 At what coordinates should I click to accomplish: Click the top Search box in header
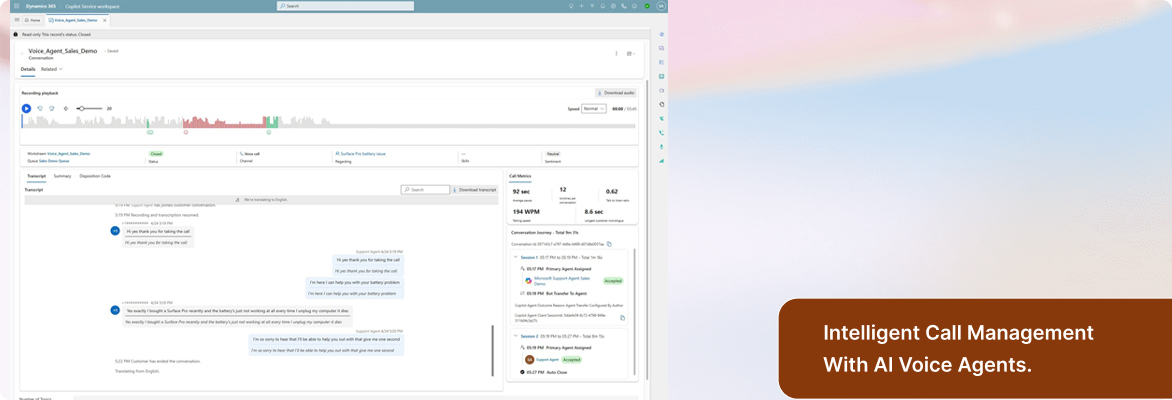tap(345, 5)
